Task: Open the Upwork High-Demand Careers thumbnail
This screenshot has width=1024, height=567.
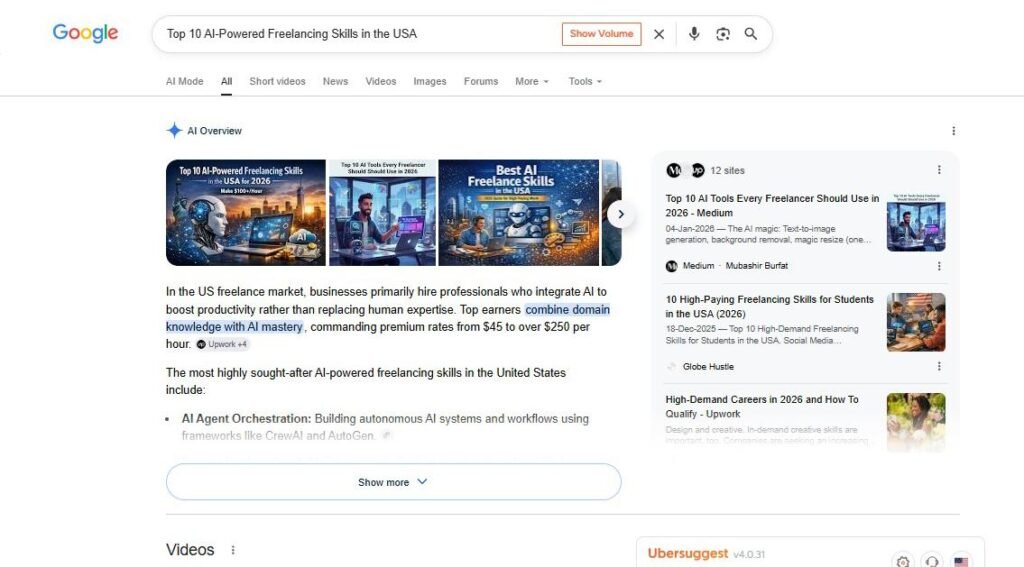Action: pyautogui.click(x=916, y=421)
